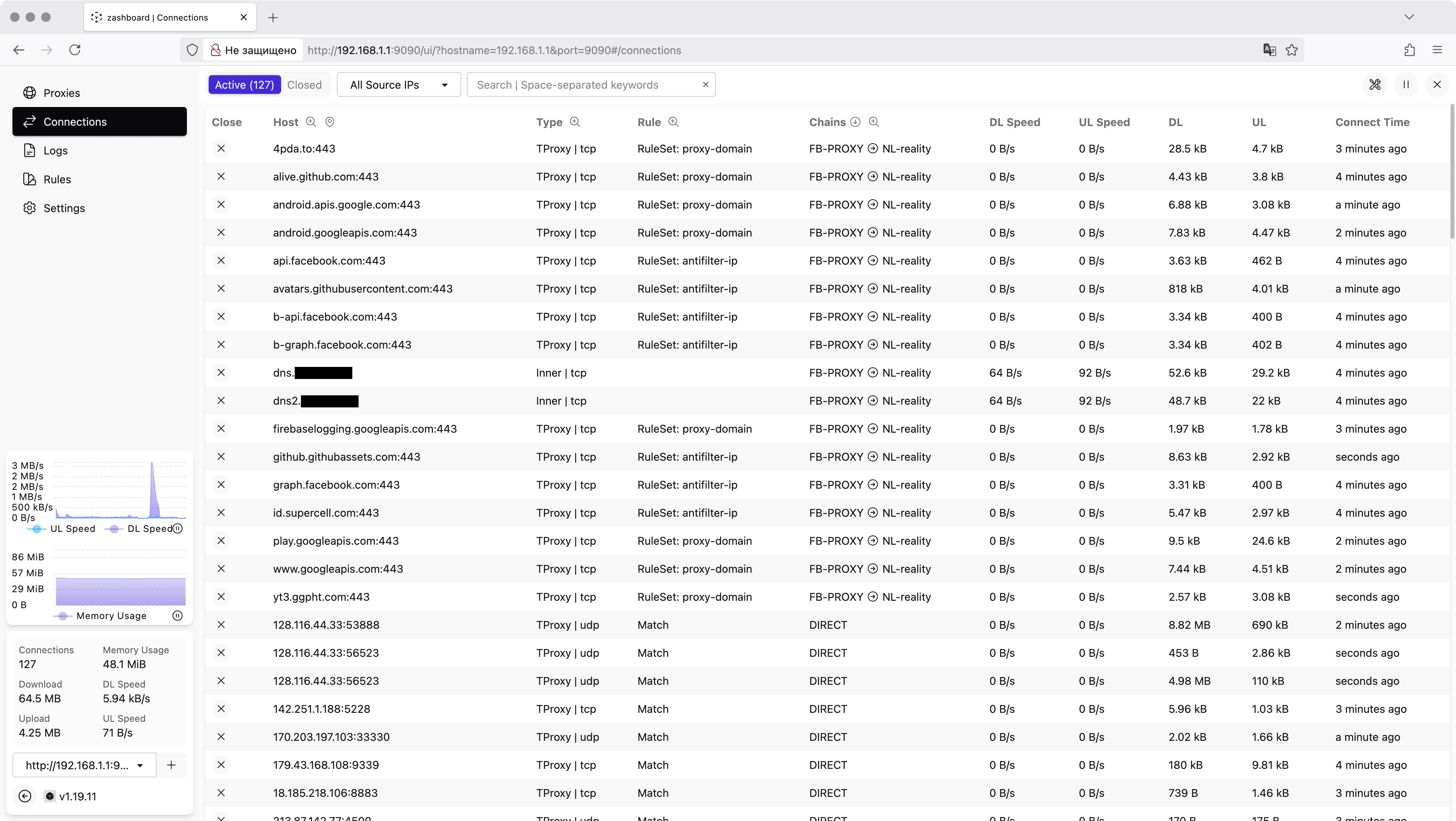Screen dimensions: 1456x821
Task: Pause the Memory Usage chart
Action: [178, 615]
